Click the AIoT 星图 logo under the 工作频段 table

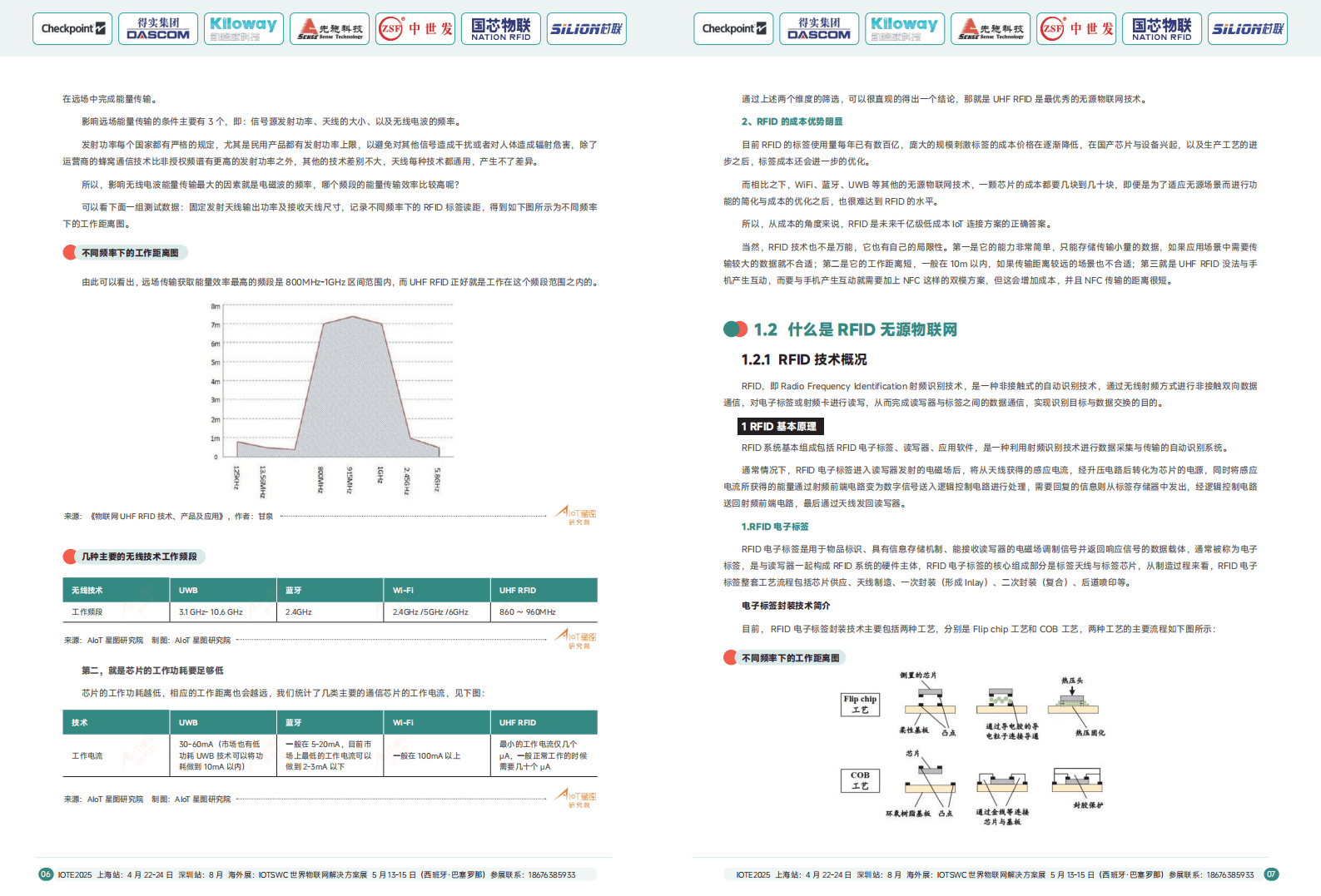(577, 640)
